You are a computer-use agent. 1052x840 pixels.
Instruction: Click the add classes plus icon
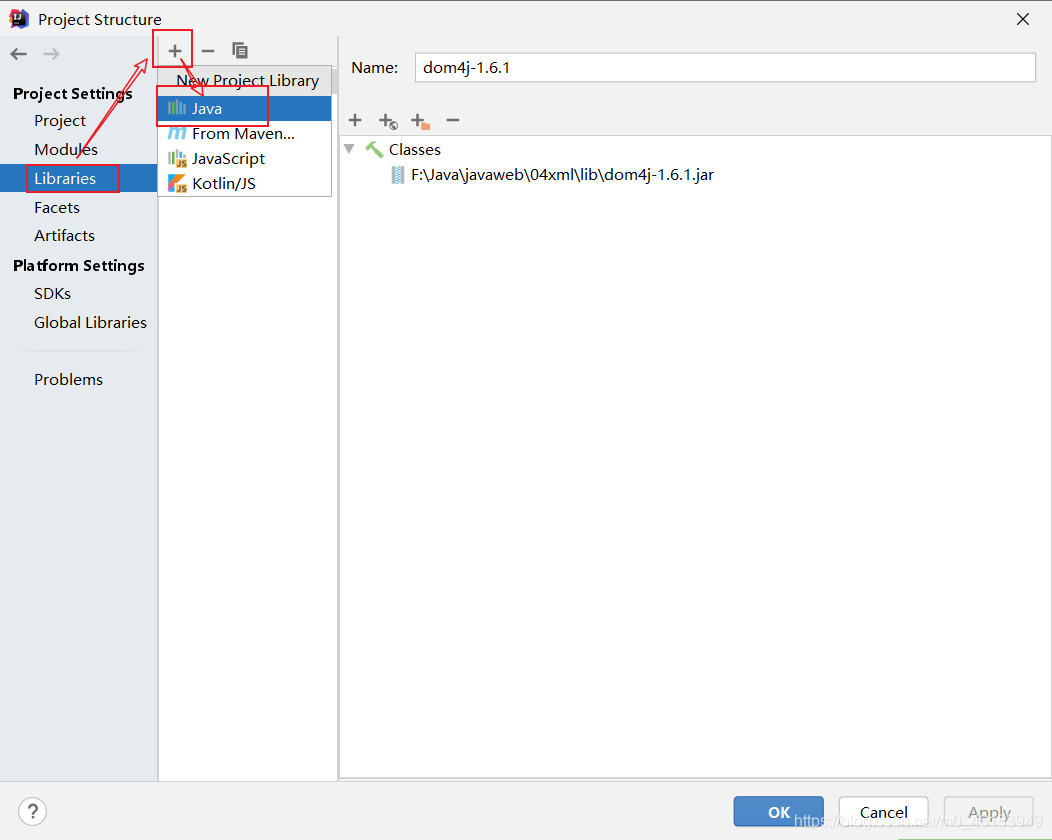pos(355,120)
